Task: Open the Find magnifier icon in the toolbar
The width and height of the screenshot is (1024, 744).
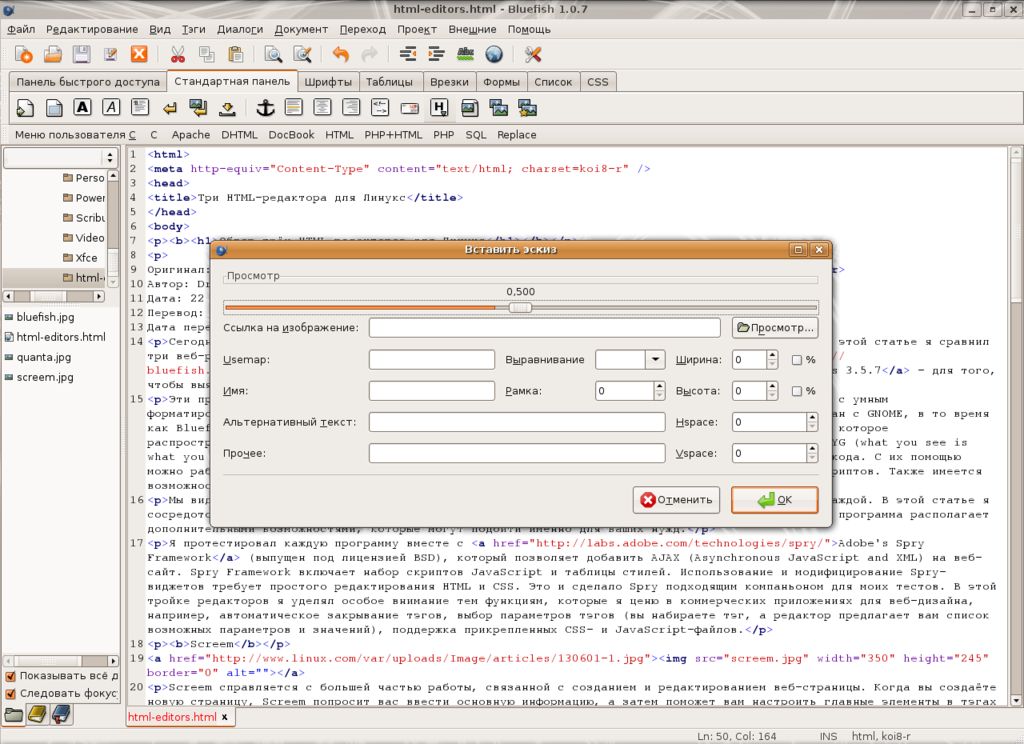Action: [273, 54]
